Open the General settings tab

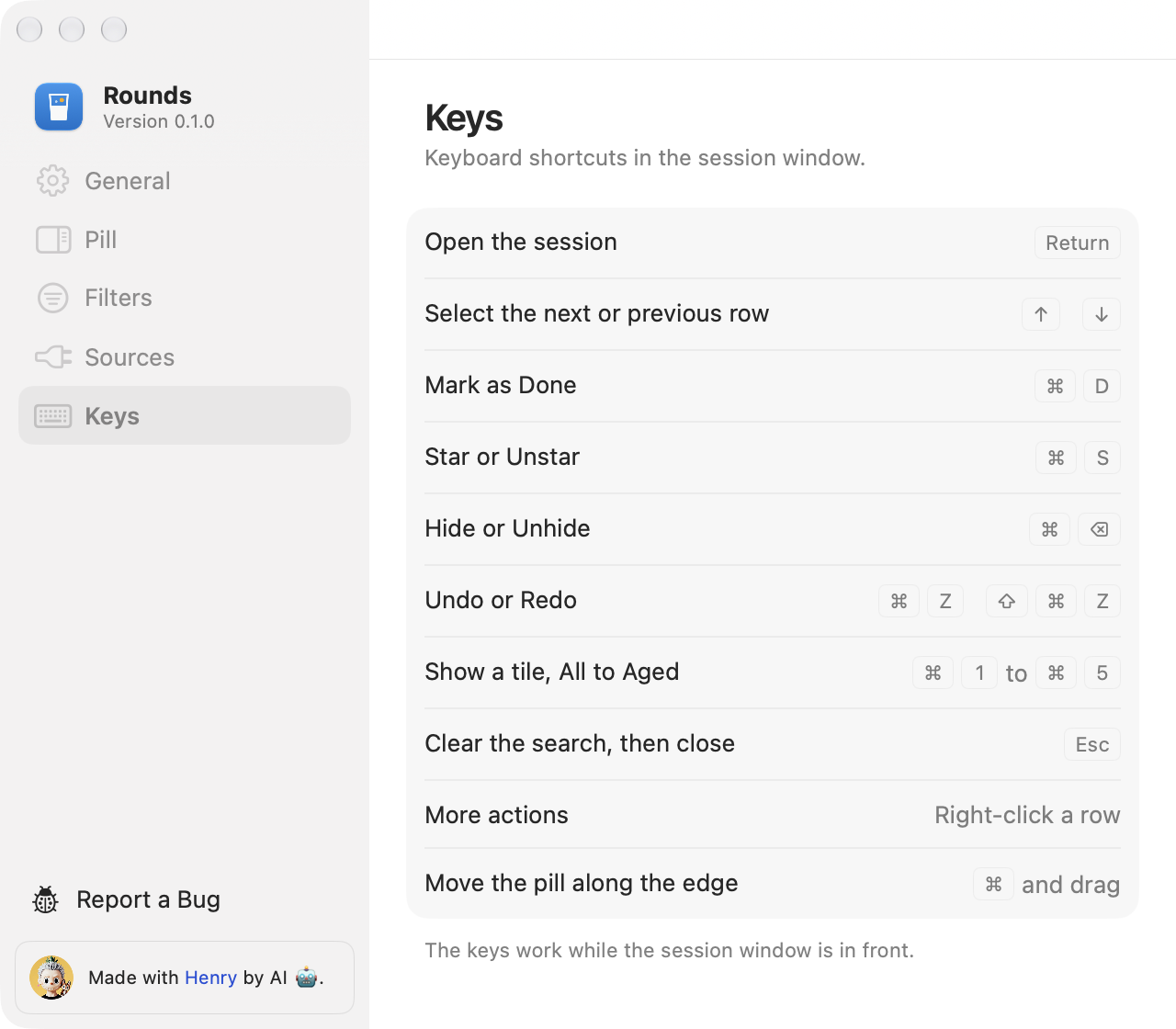pyautogui.click(x=185, y=181)
